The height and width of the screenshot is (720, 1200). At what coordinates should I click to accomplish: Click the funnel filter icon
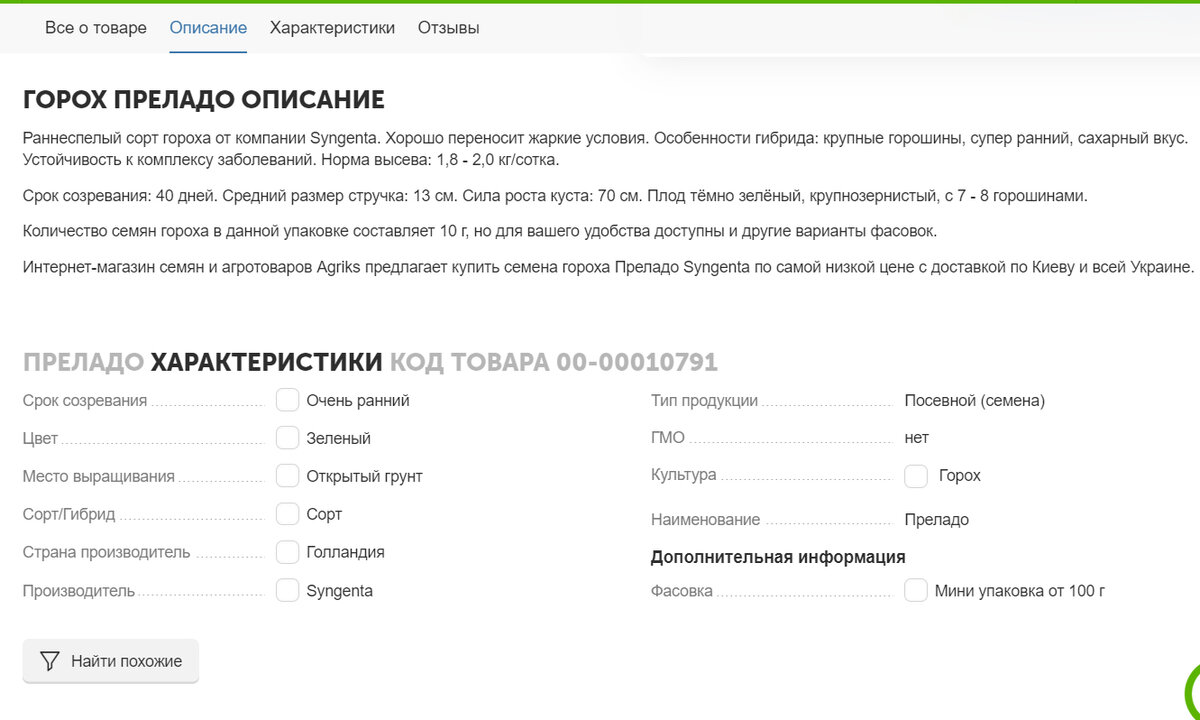(x=50, y=661)
